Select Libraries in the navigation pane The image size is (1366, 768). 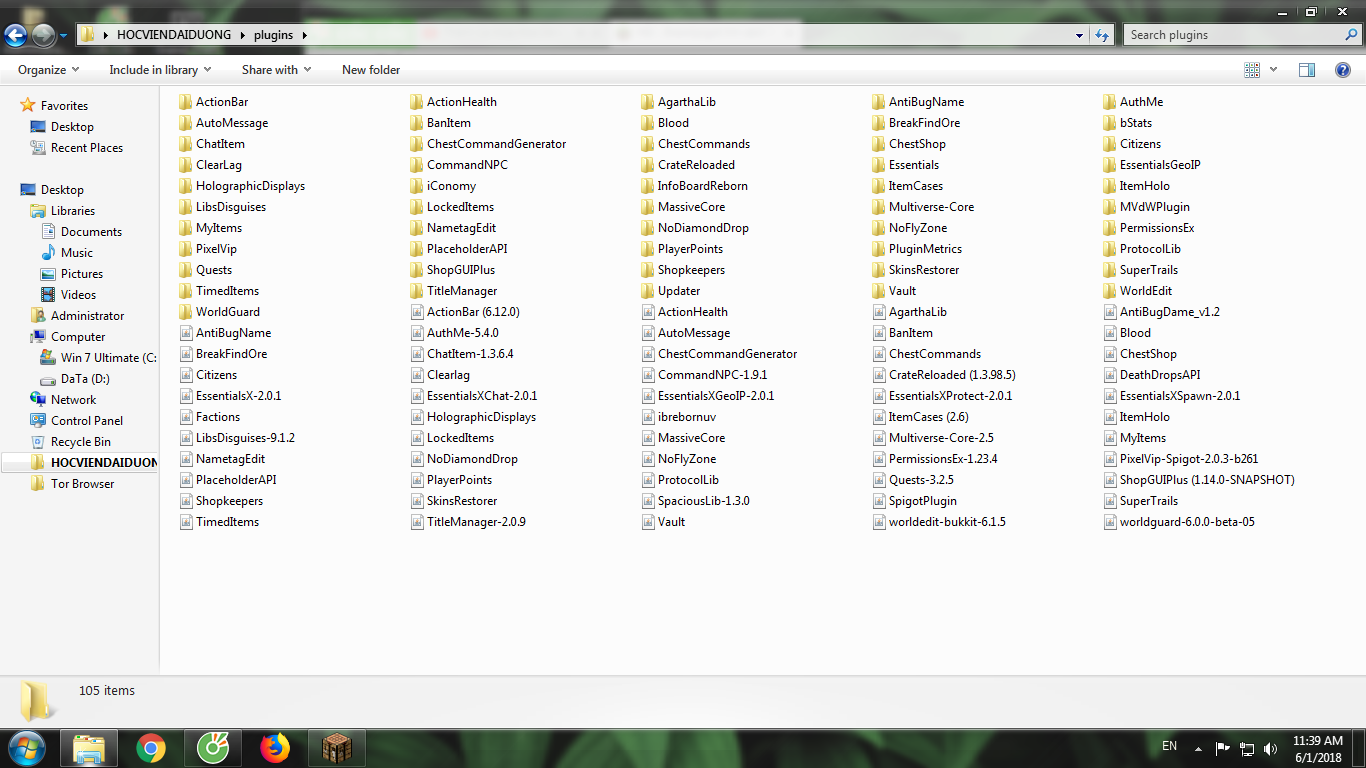click(73, 211)
